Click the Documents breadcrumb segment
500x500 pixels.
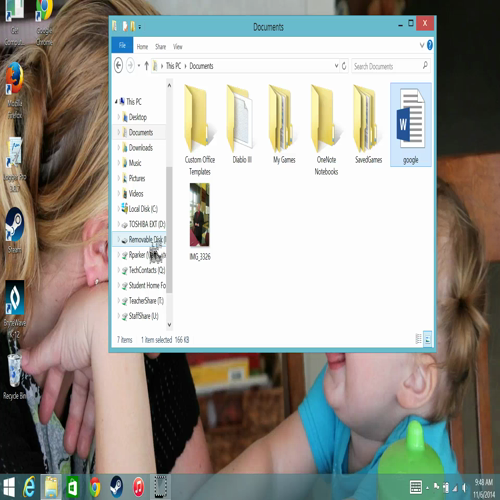(x=201, y=66)
